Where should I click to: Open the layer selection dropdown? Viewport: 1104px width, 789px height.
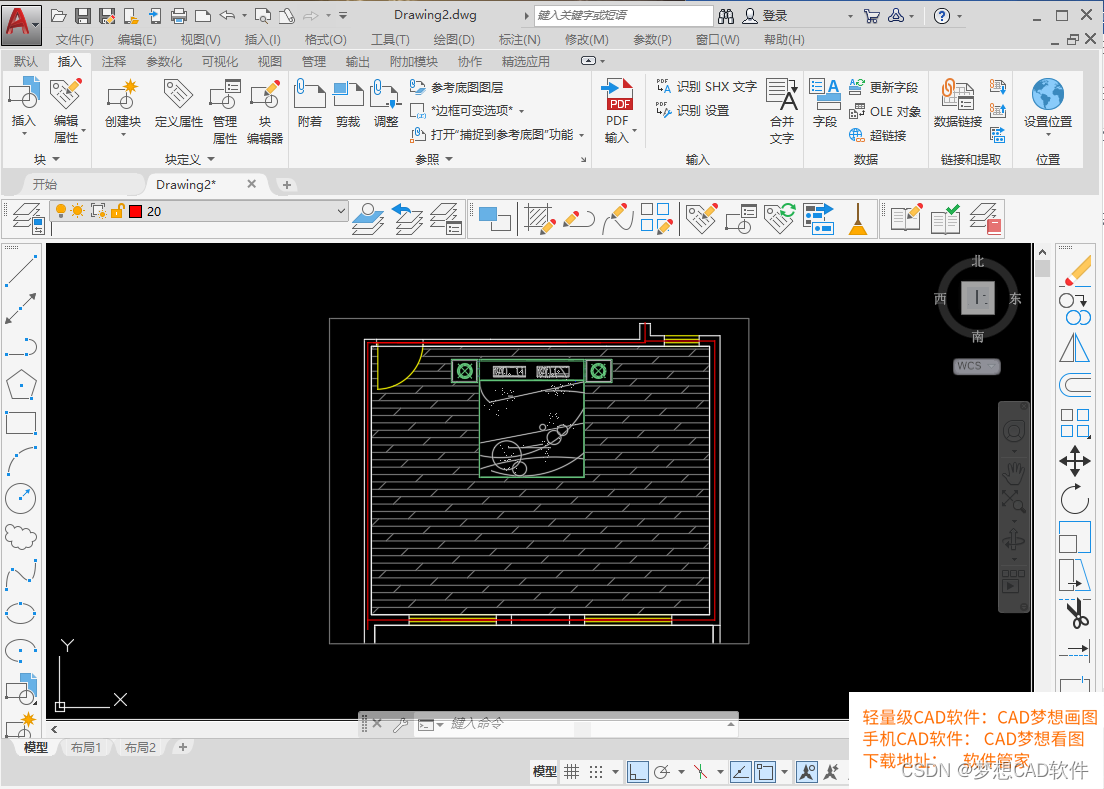(341, 210)
